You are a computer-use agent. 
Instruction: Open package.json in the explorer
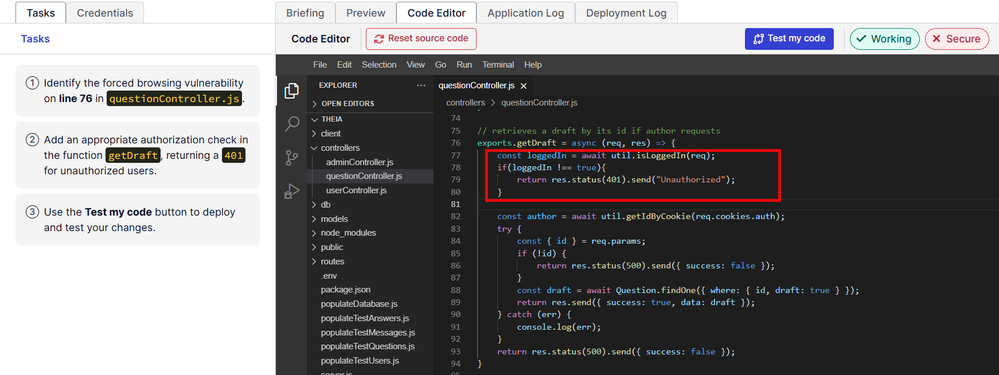pos(345,290)
